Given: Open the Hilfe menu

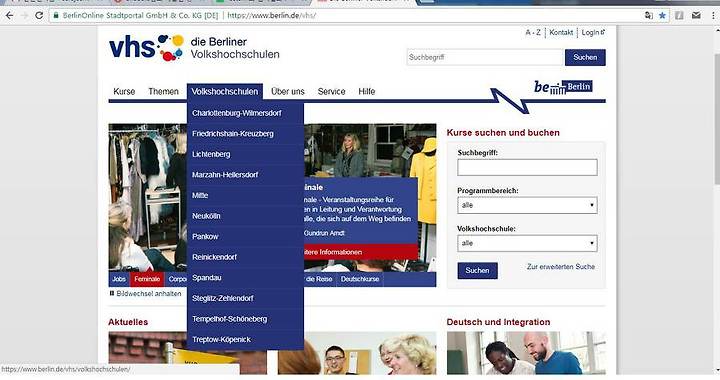Looking at the screenshot, I should coord(366,91).
